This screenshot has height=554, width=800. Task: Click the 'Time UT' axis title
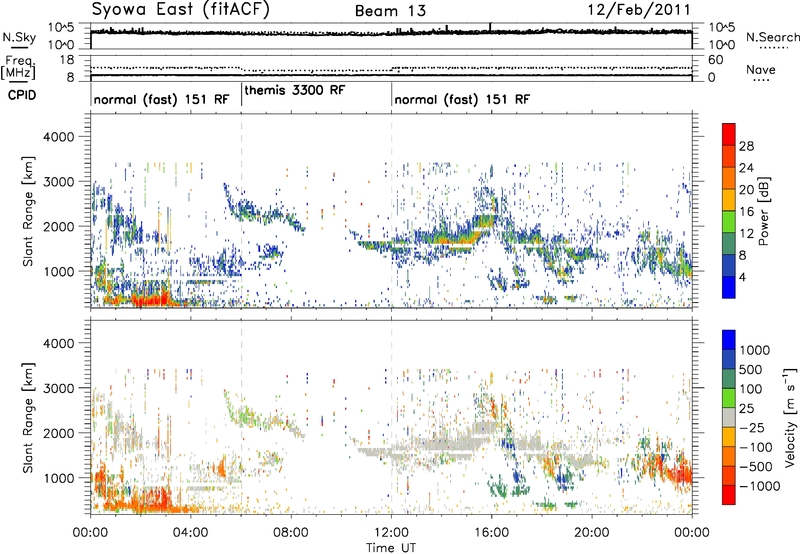[391, 548]
